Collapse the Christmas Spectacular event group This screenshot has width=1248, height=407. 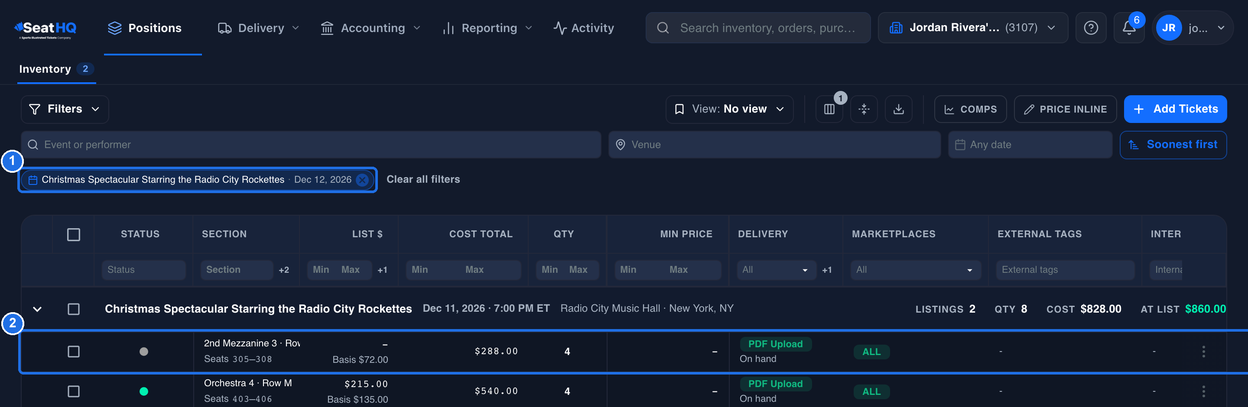[x=37, y=309]
